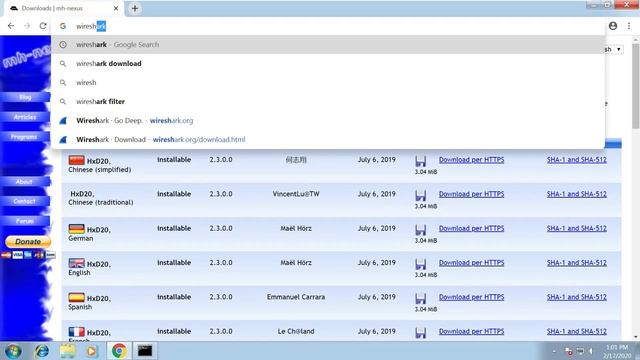640x360 pixels.
Task: Click the address bar text field
Action: (327, 26)
